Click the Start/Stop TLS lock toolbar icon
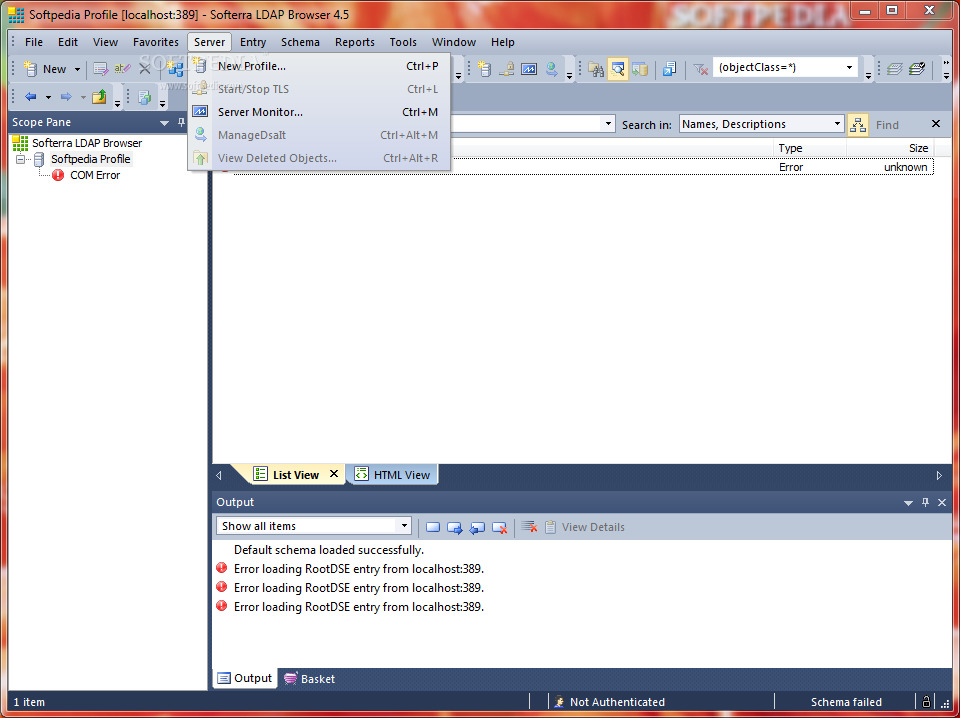Viewport: 960px width, 718px height. point(506,69)
